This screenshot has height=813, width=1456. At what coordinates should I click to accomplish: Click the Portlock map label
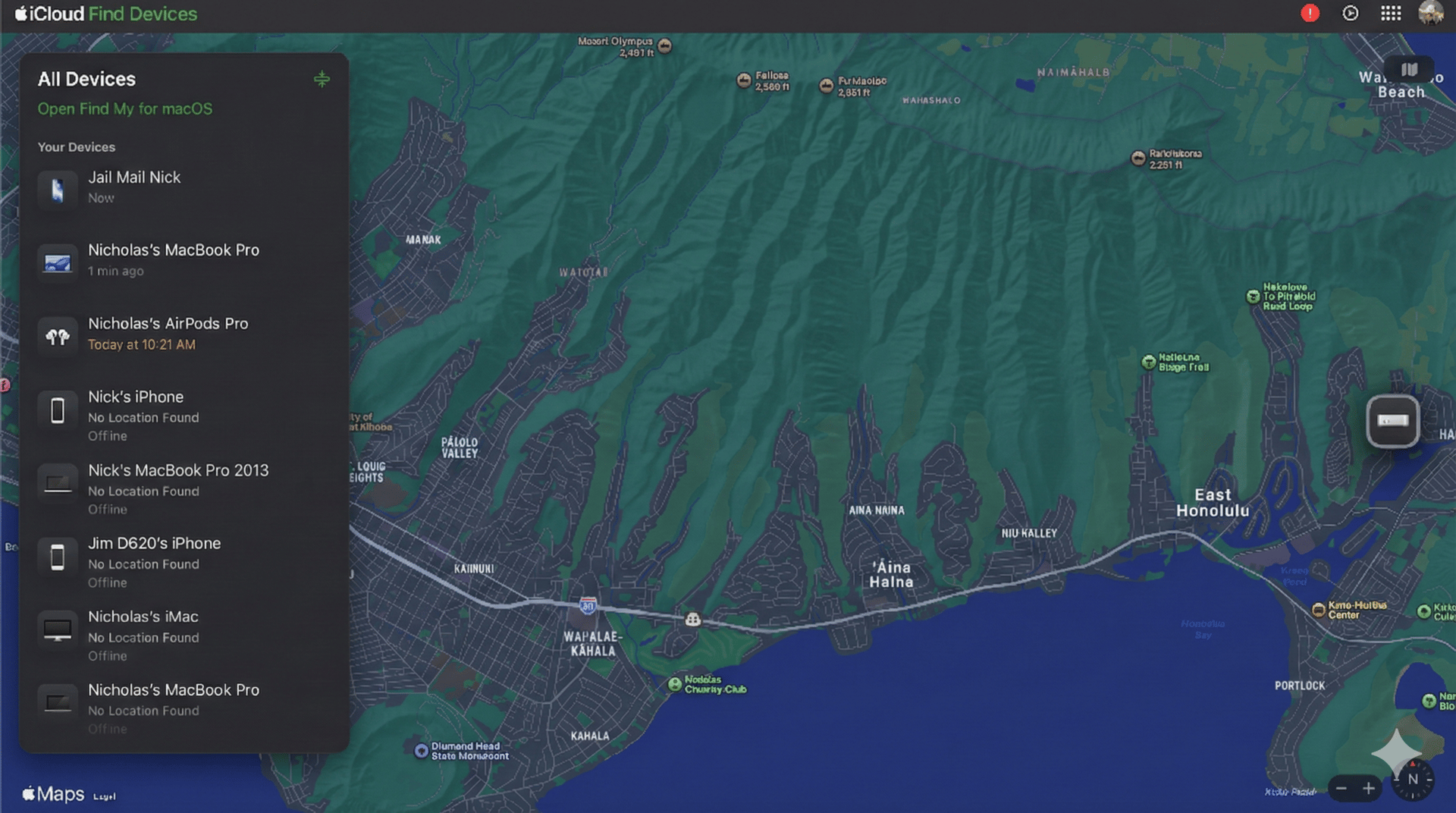1300,686
